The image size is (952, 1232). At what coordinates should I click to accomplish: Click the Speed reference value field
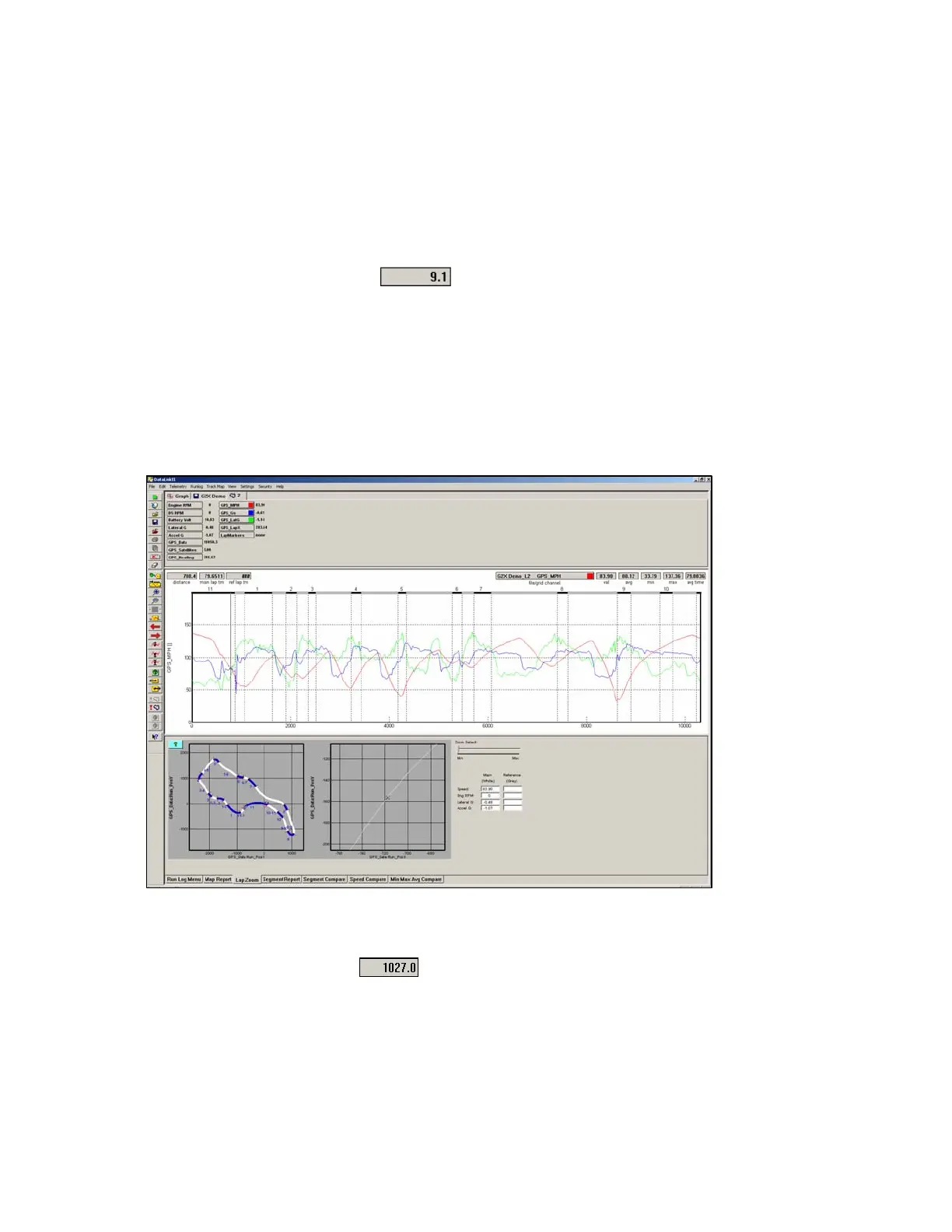click(x=513, y=789)
